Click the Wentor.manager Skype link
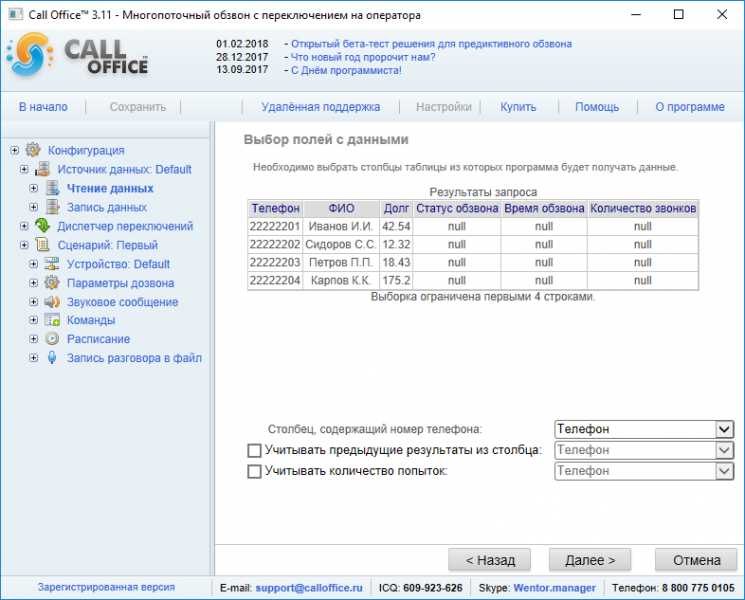Viewport: 745px width, 600px height. point(554,588)
